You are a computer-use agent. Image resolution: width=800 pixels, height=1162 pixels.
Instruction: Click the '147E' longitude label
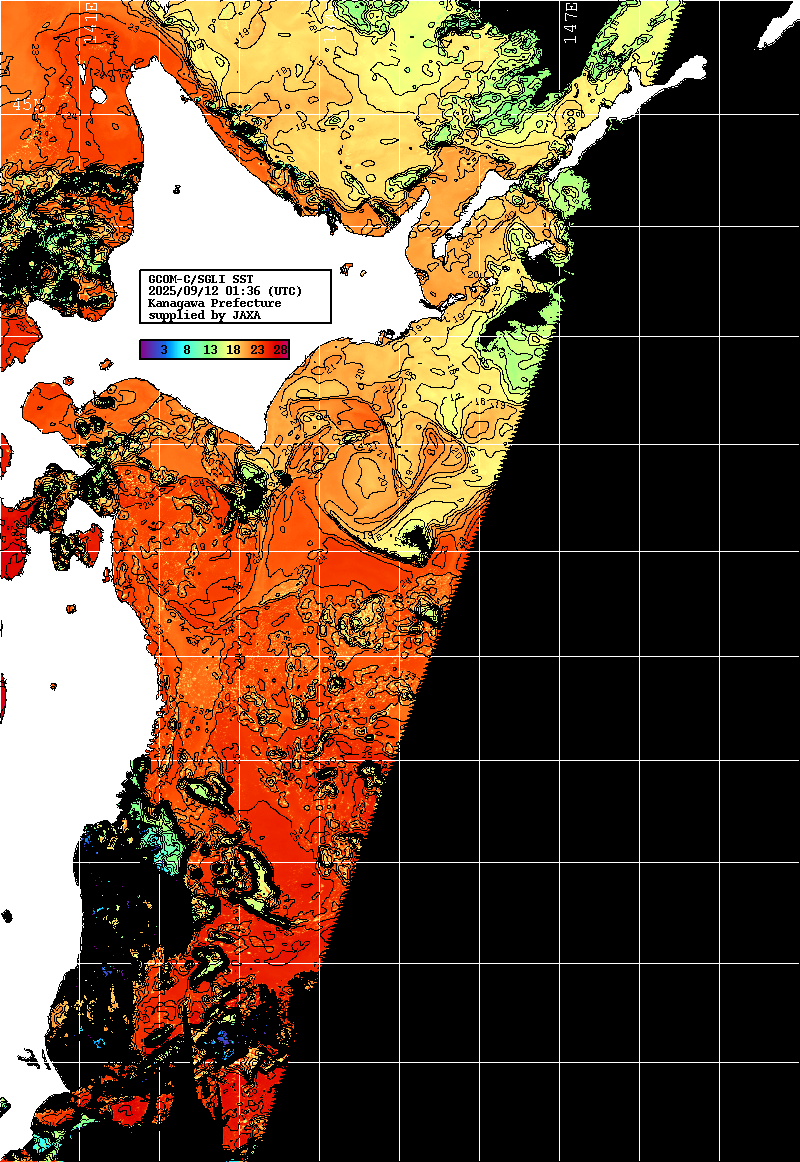571,23
